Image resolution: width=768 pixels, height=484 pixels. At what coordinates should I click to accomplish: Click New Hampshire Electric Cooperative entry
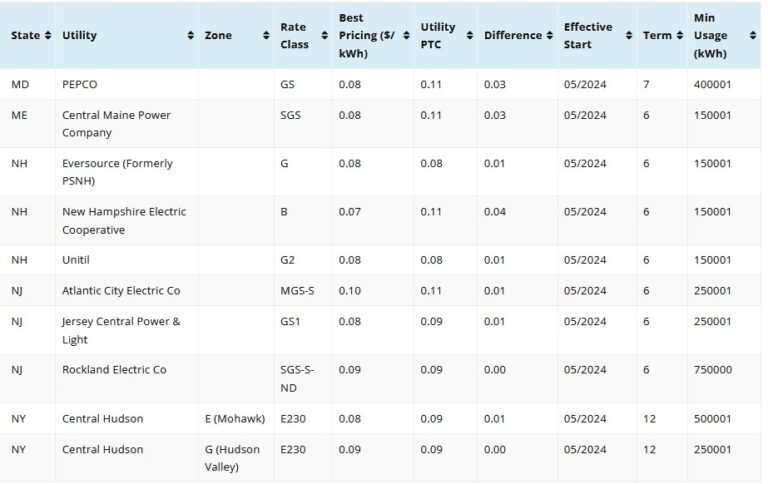pyautogui.click(x=124, y=221)
